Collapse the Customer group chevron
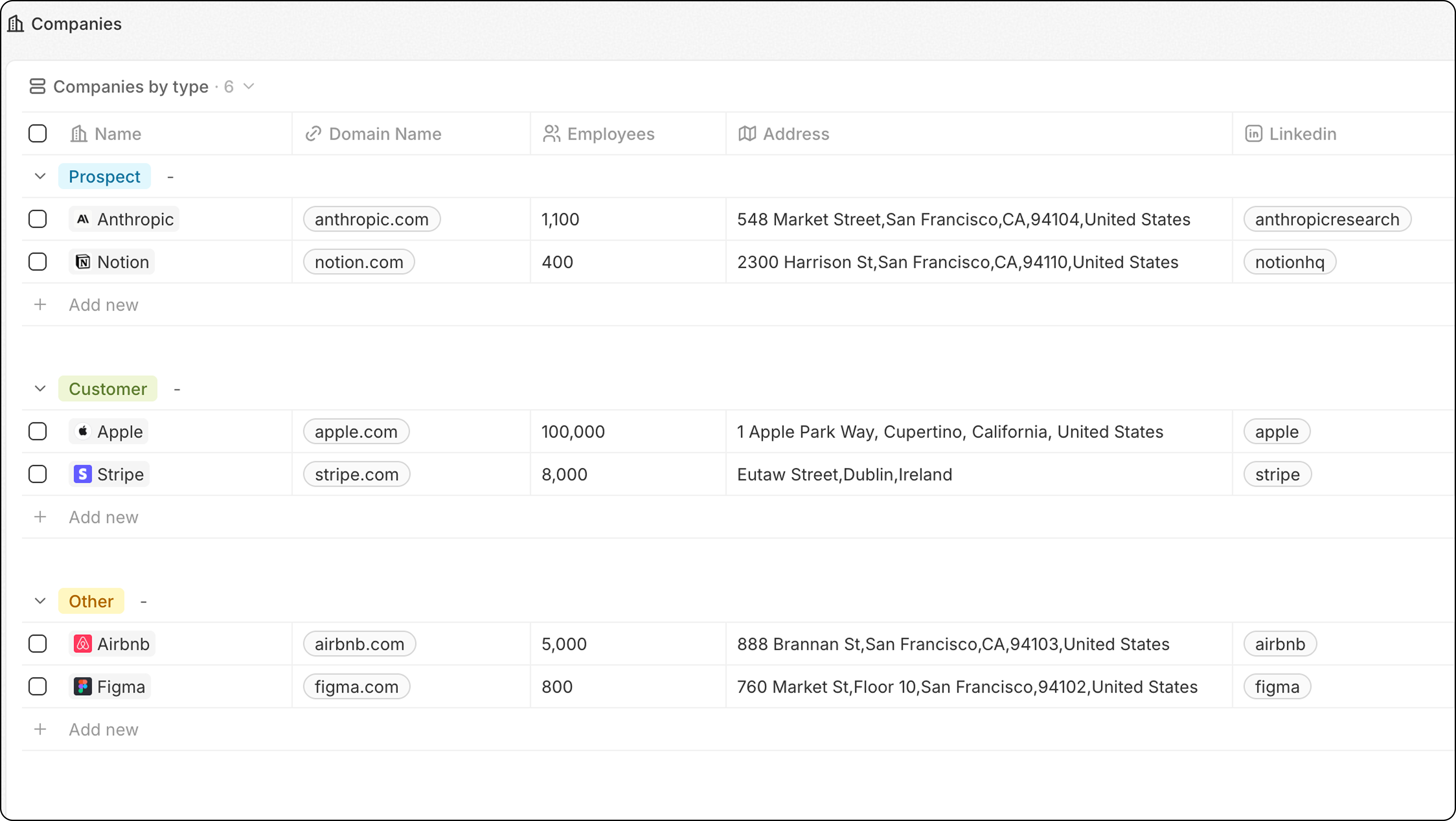Screen dimensions: 1456x821 (40, 389)
